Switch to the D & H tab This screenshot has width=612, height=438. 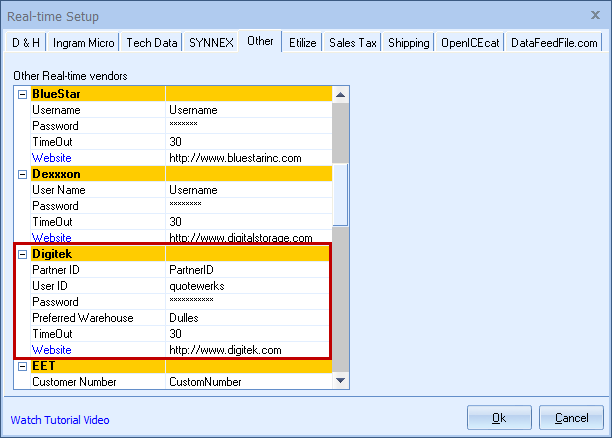tap(26, 42)
